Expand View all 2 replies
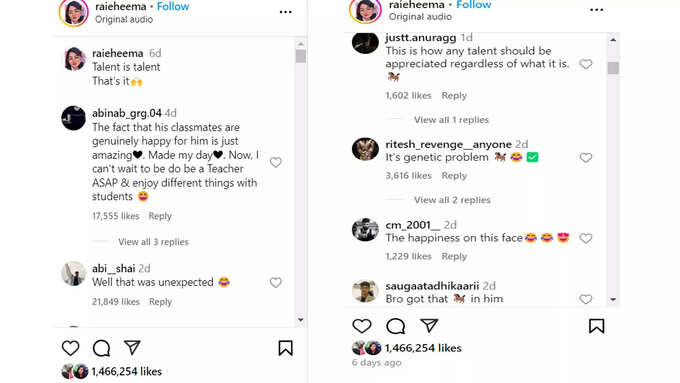 coord(452,200)
